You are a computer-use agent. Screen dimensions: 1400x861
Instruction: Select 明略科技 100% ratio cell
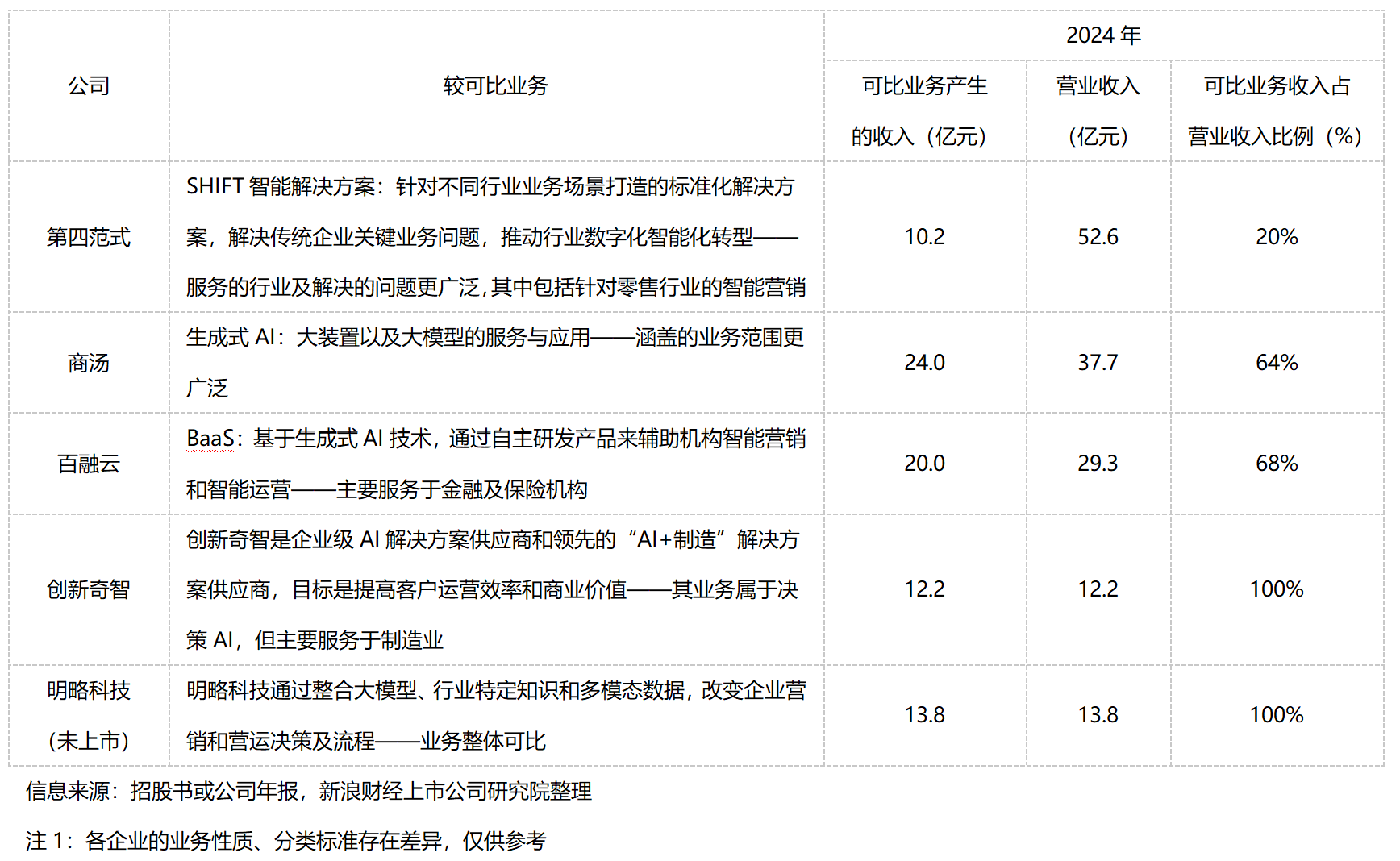pos(1277,715)
